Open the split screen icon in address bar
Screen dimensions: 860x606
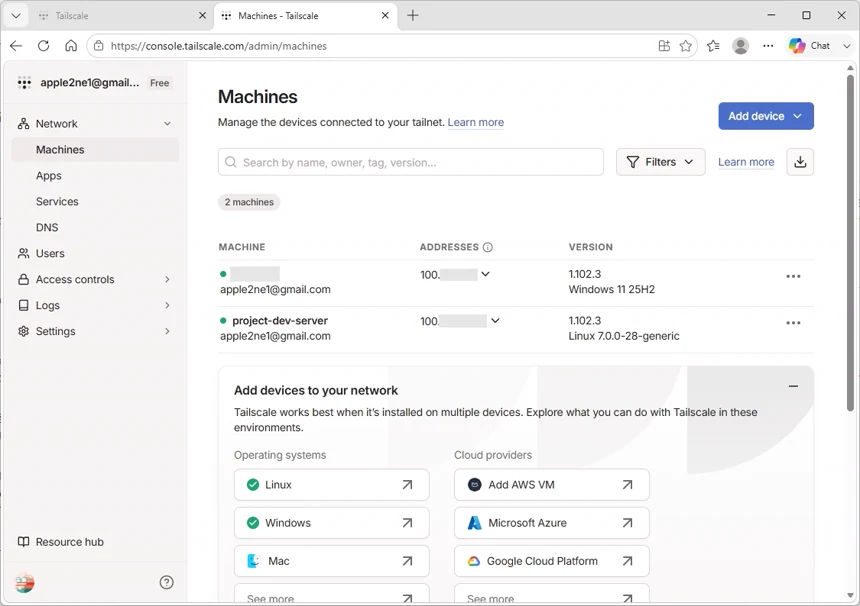[664, 46]
